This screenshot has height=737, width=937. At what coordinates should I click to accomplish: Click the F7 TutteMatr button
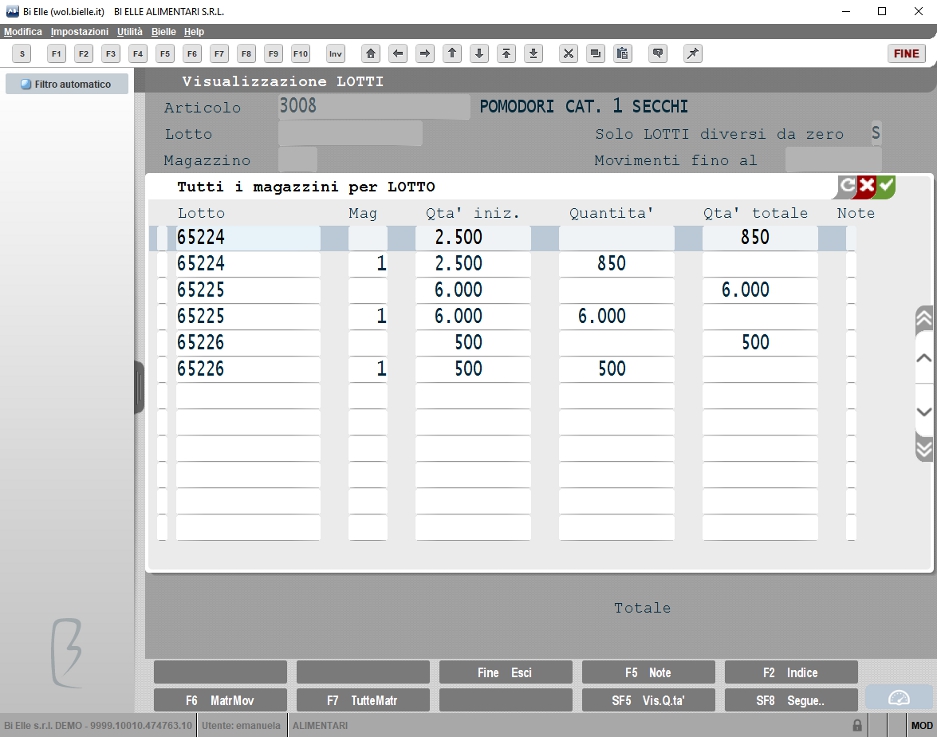point(363,701)
